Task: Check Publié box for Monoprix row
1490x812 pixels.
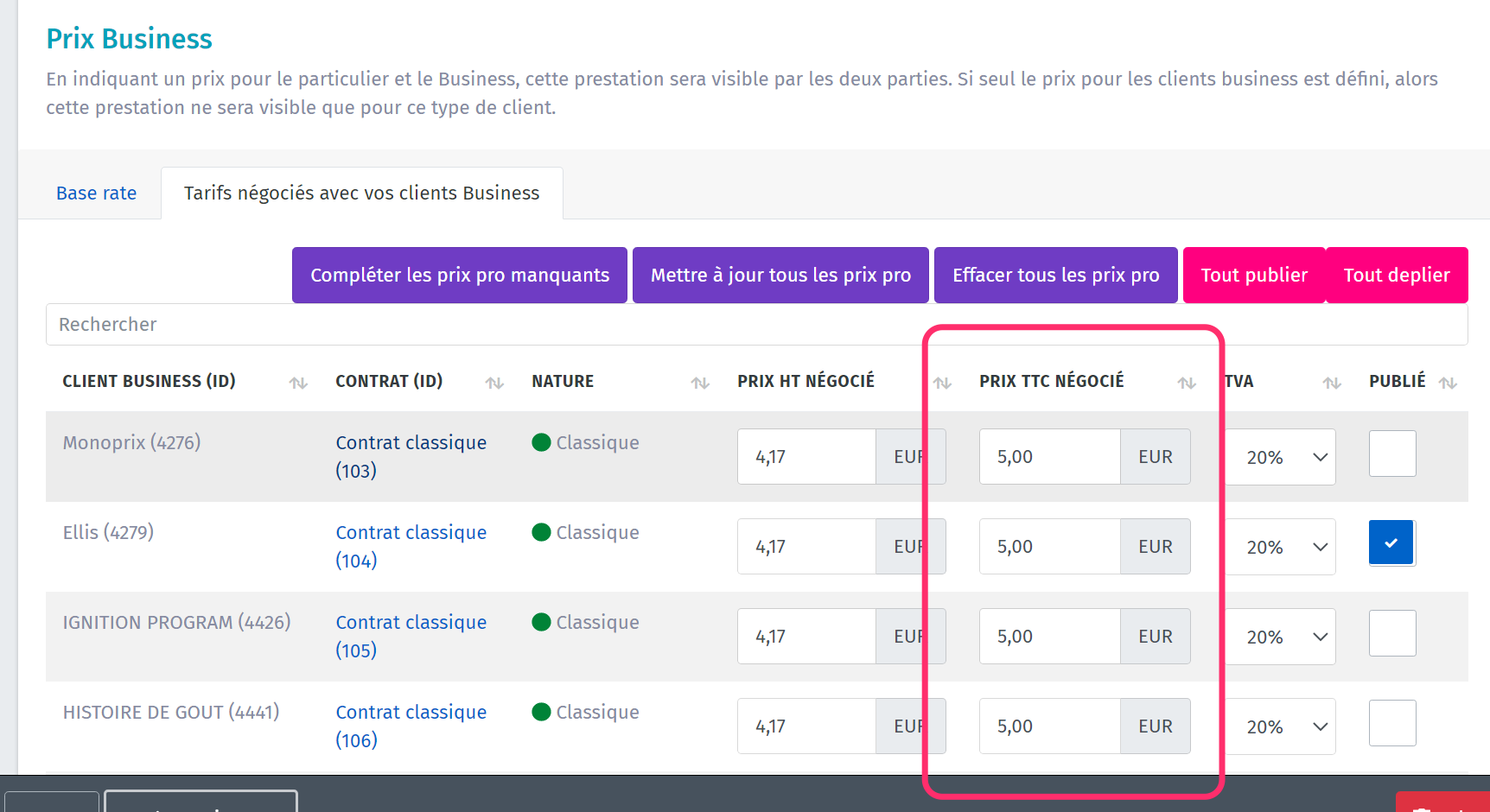Action: (x=1391, y=454)
